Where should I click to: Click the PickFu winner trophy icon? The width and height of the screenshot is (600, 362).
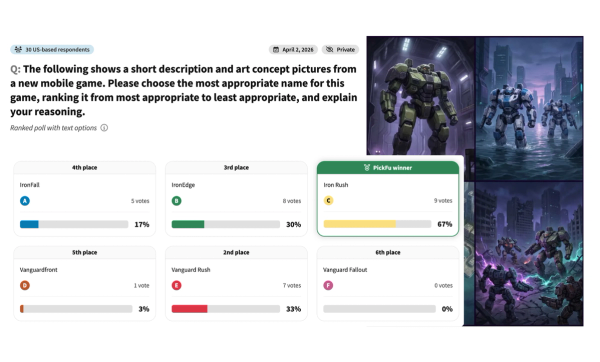[x=367, y=168]
